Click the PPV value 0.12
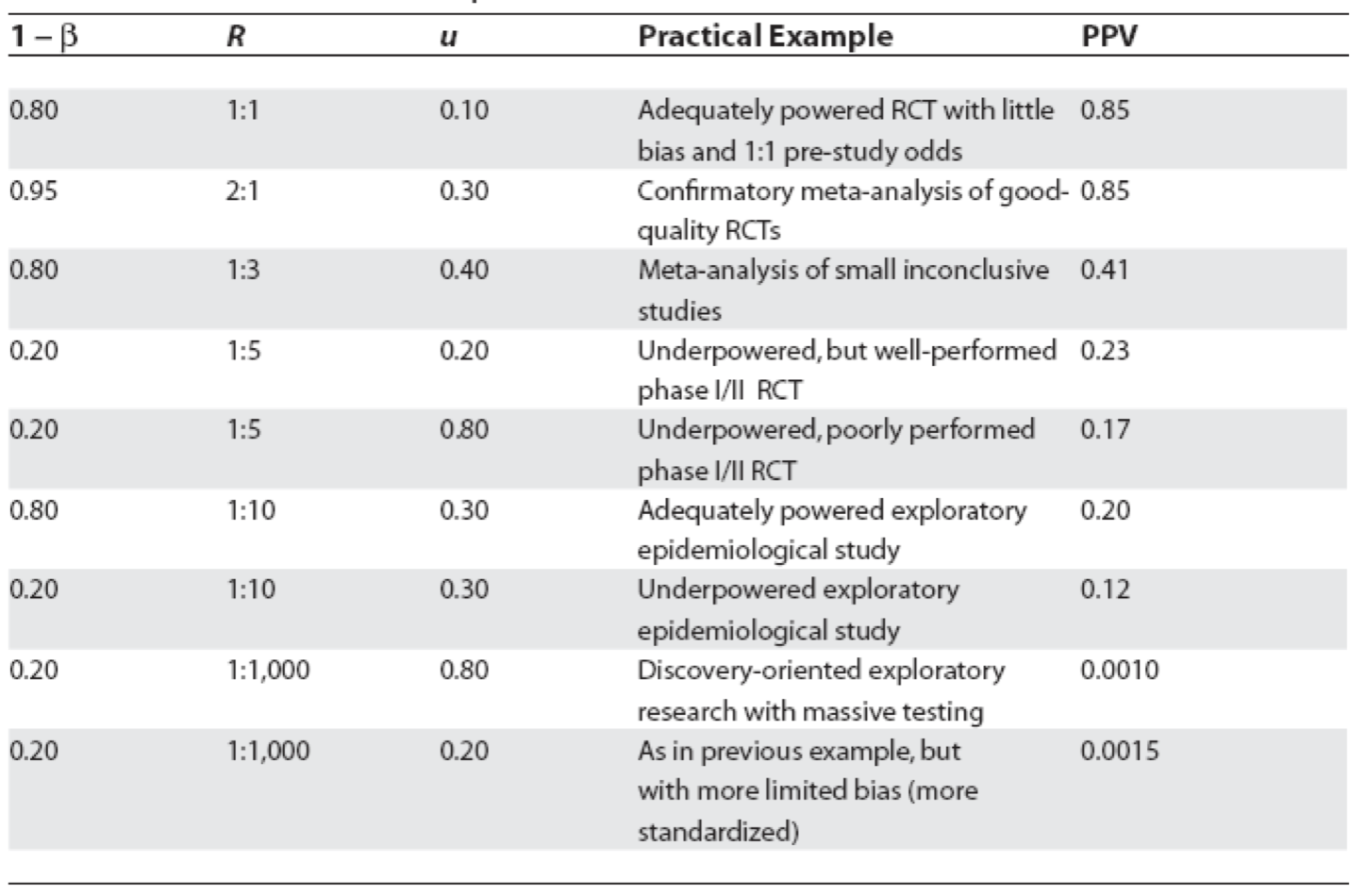Viewport: 1366px width, 896px height. click(1104, 589)
